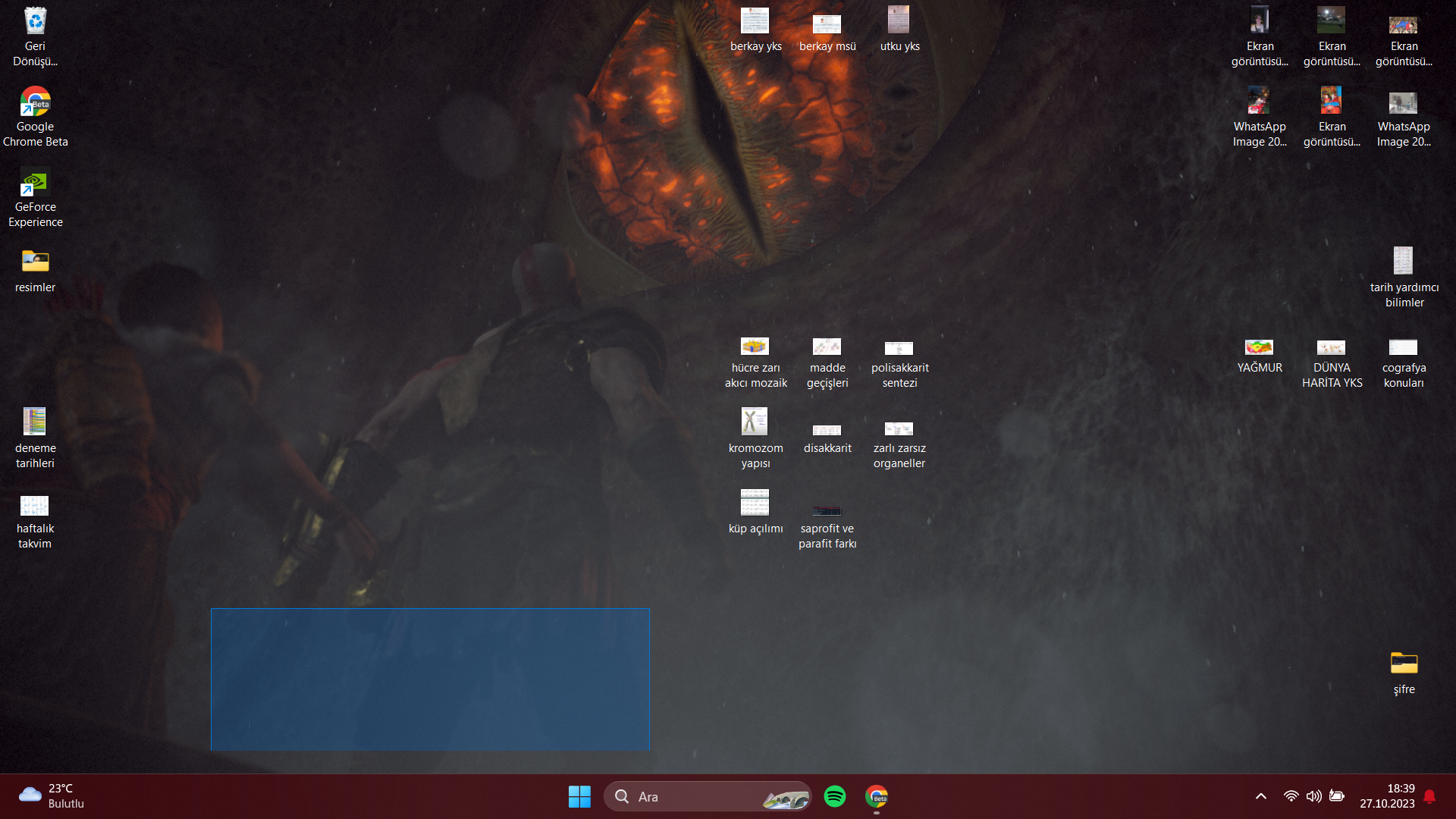Open the clock and date 27.10.2023
The height and width of the screenshot is (819, 1456).
(1387, 796)
